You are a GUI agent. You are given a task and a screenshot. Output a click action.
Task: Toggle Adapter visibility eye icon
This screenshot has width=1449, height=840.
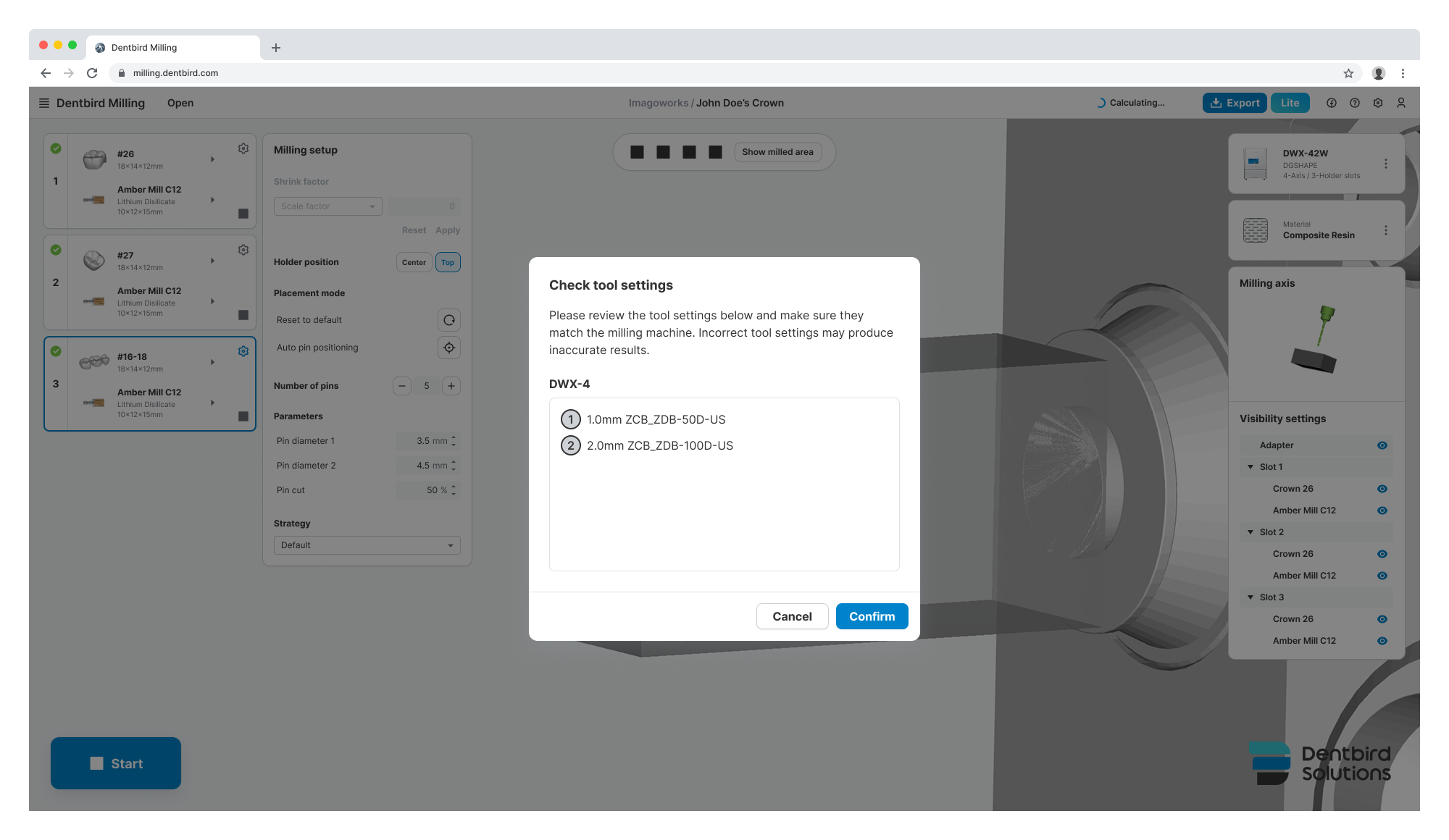coord(1382,445)
